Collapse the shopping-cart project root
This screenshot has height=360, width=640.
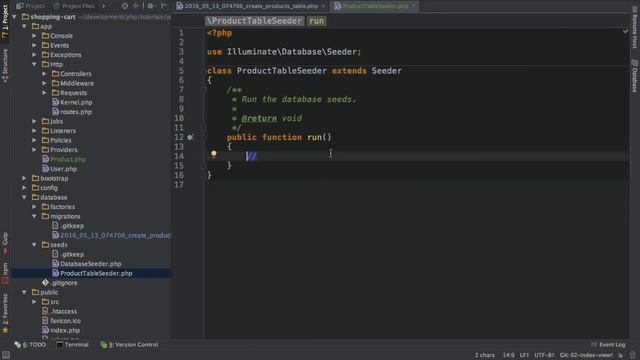[15, 17]
